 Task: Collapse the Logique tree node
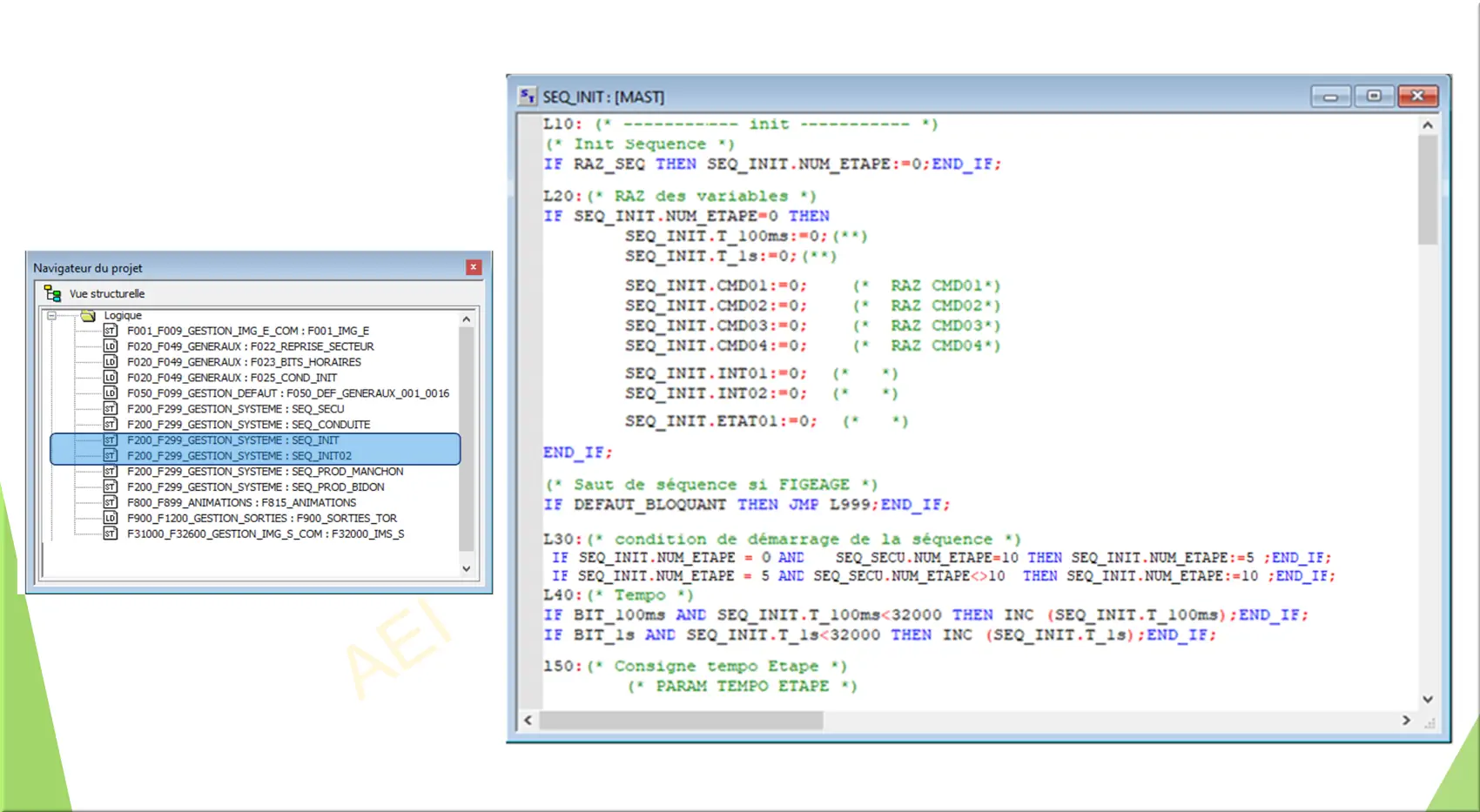click(x=52, y=316)
